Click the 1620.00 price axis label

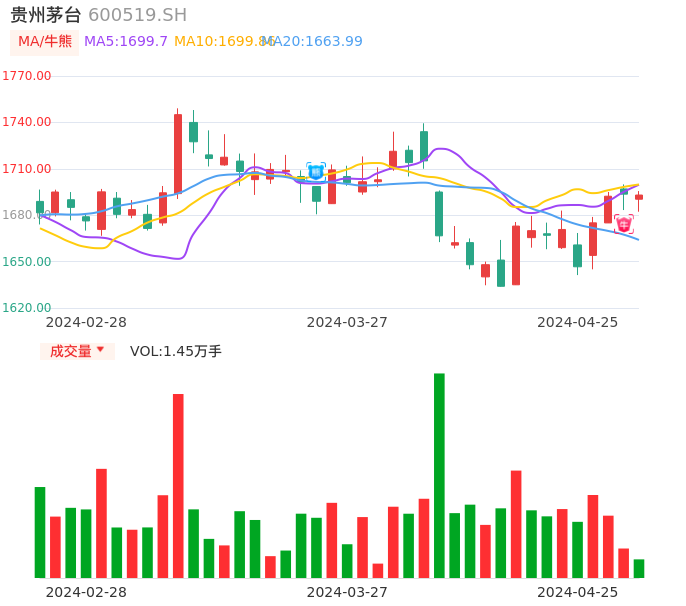pos(27,308)
